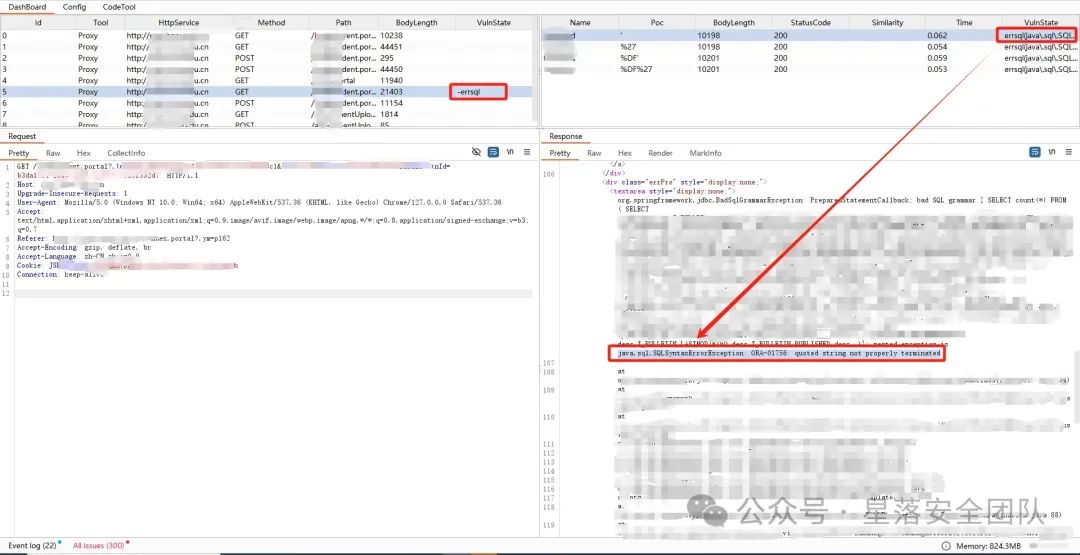This screenshot has height=555, width=1080.
Task: Click the ORA-01756 SQLSyntaxErrorException line in response
Action: tap(778, 353)
